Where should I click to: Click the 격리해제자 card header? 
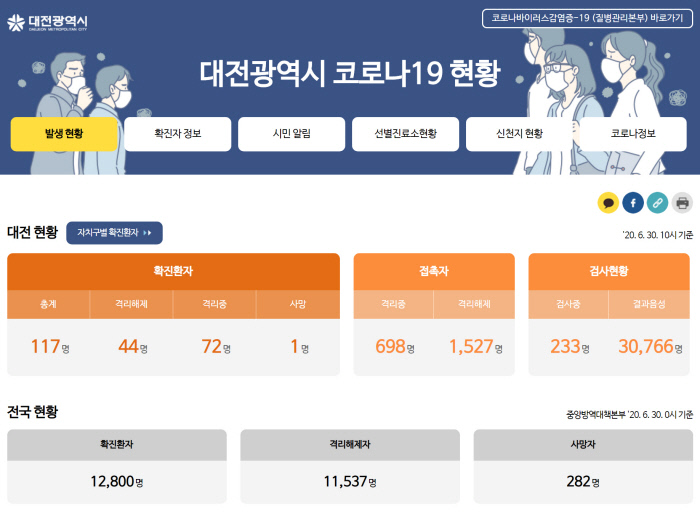[x=350, y=444]
